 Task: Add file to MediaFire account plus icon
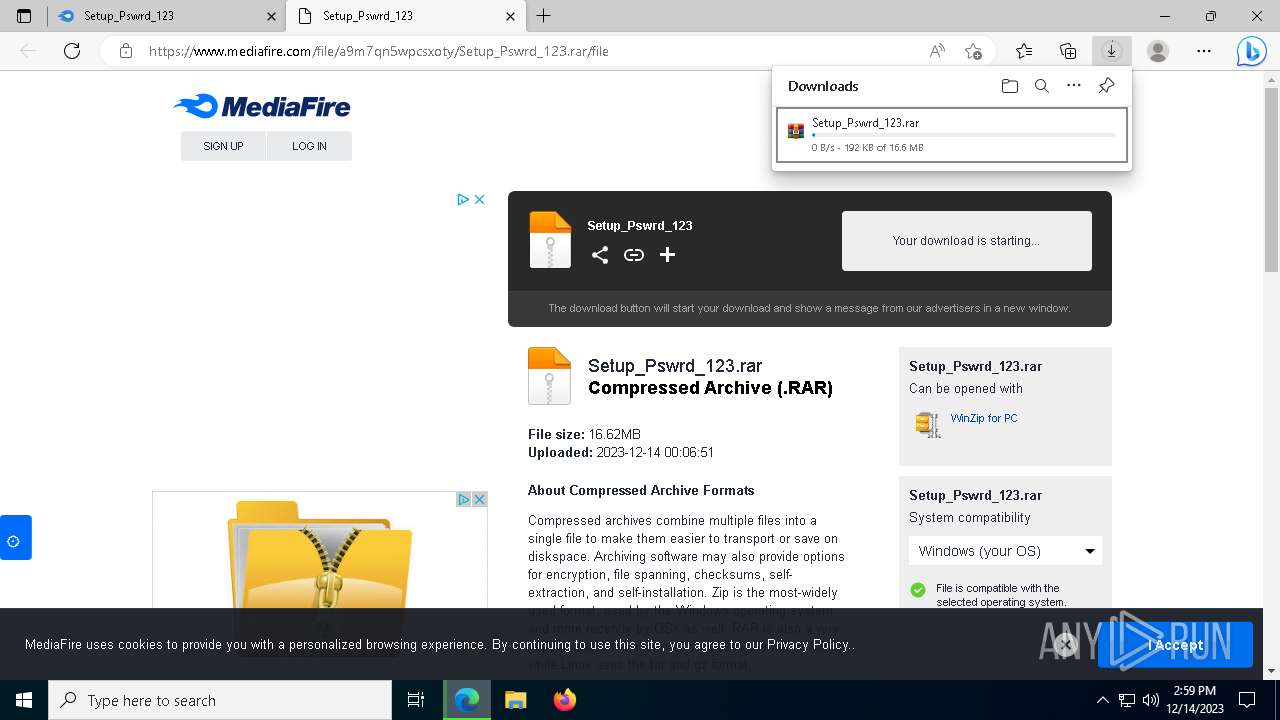tap(667, 255)
